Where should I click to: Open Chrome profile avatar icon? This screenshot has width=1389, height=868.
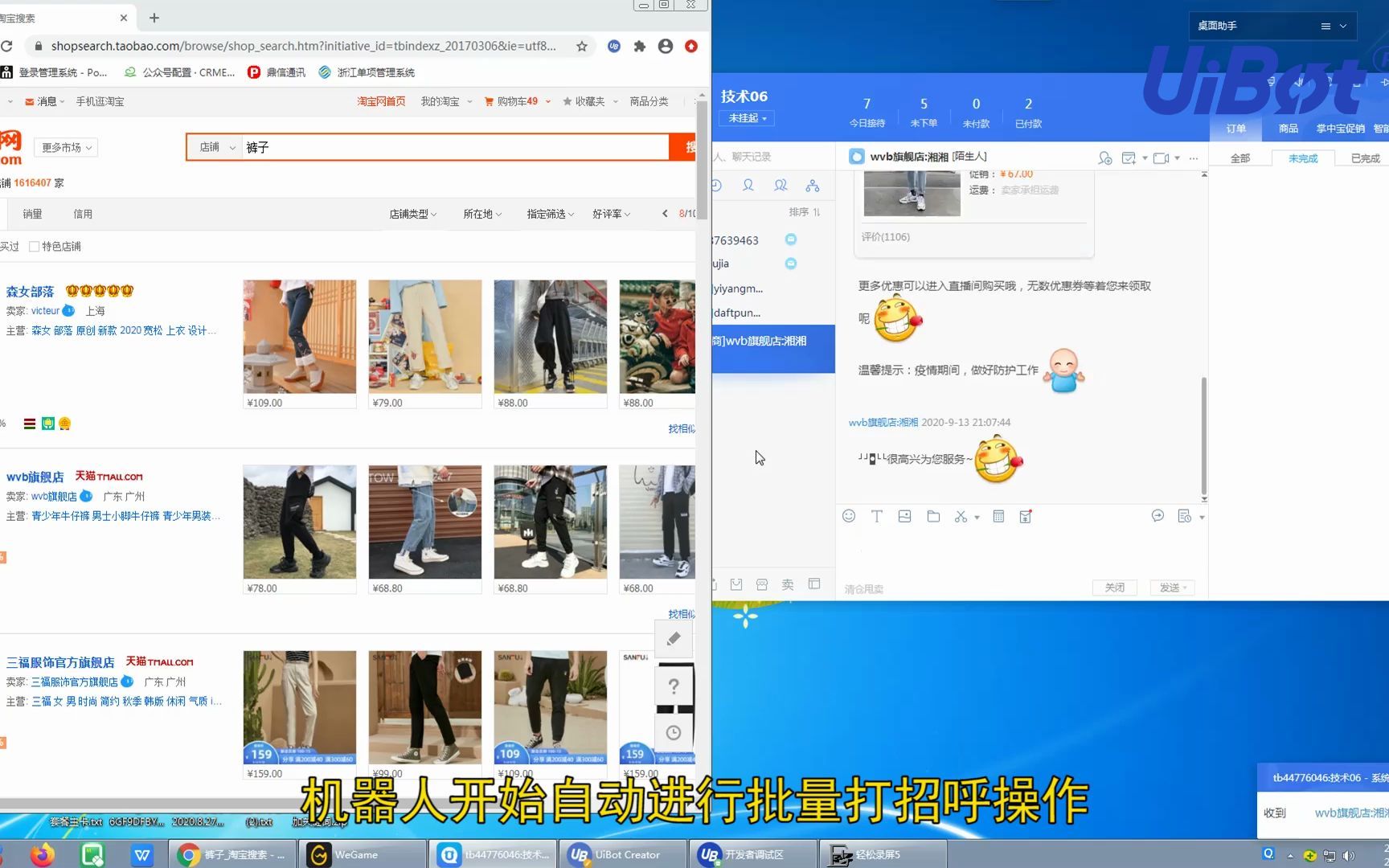coord(666,46)
